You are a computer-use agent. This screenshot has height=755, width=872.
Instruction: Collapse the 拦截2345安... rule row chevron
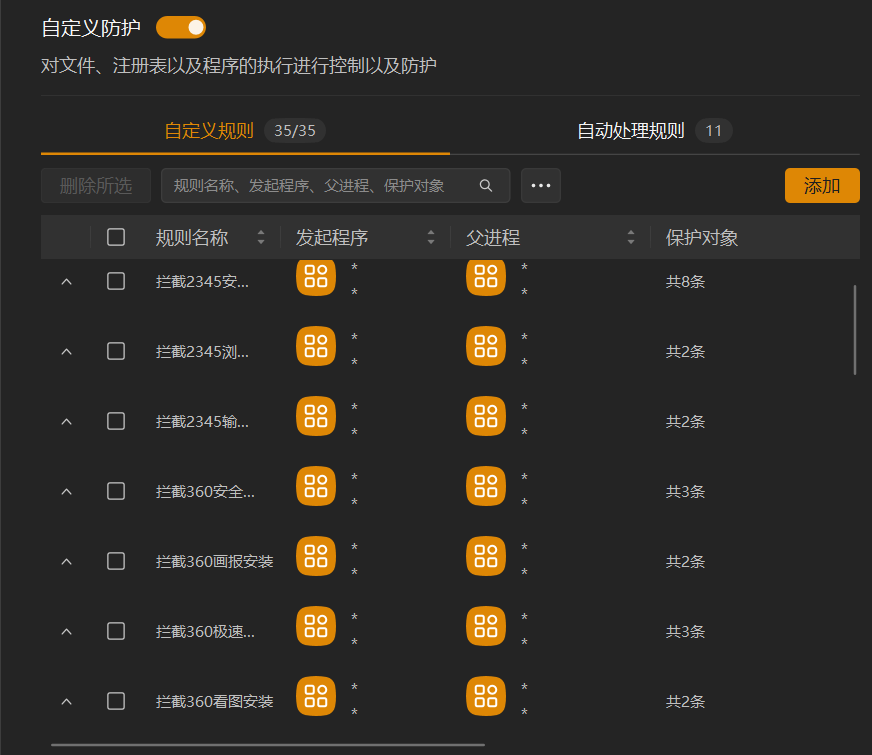tap(67, 282)
